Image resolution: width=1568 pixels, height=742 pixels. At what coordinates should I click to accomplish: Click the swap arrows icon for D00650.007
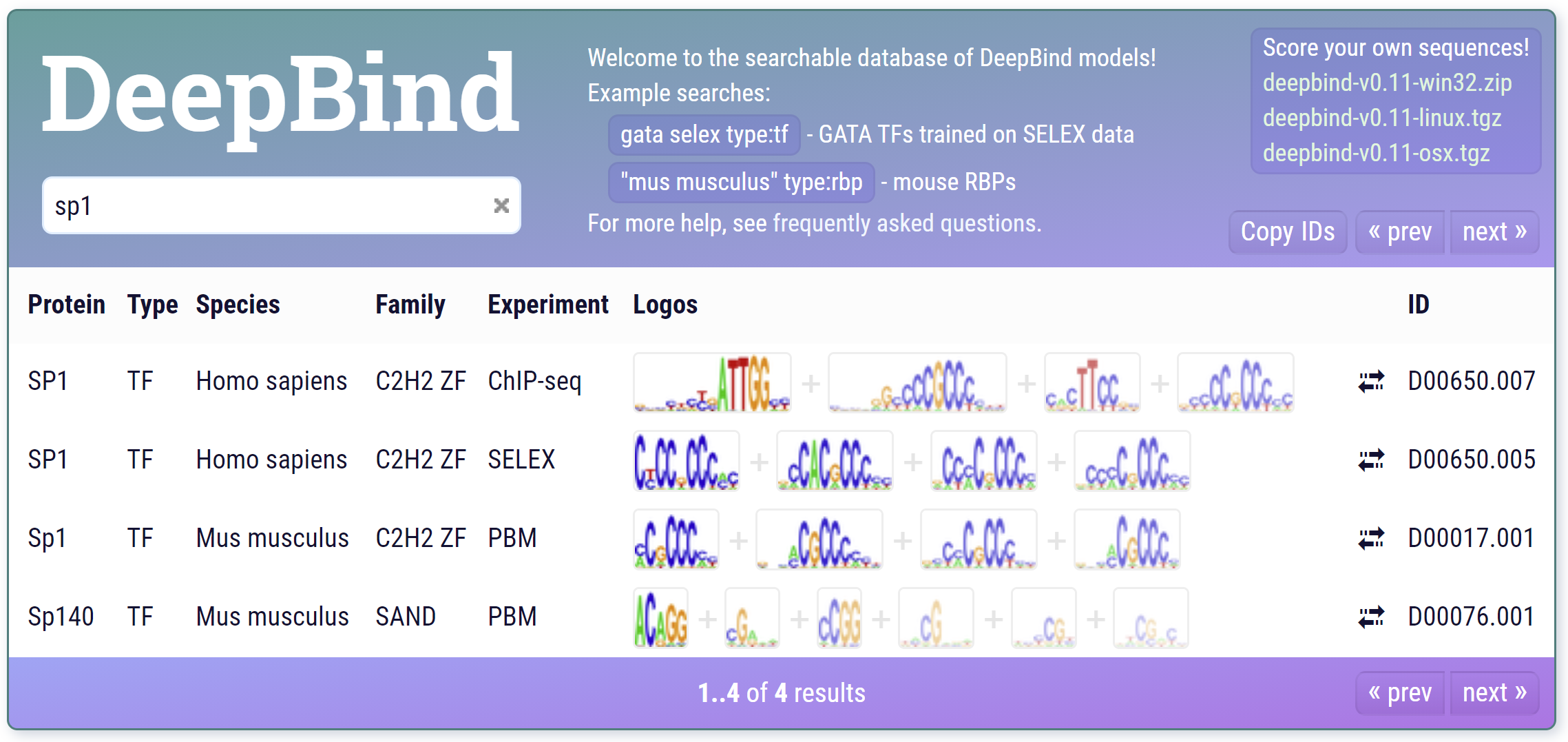(1370, 381)
